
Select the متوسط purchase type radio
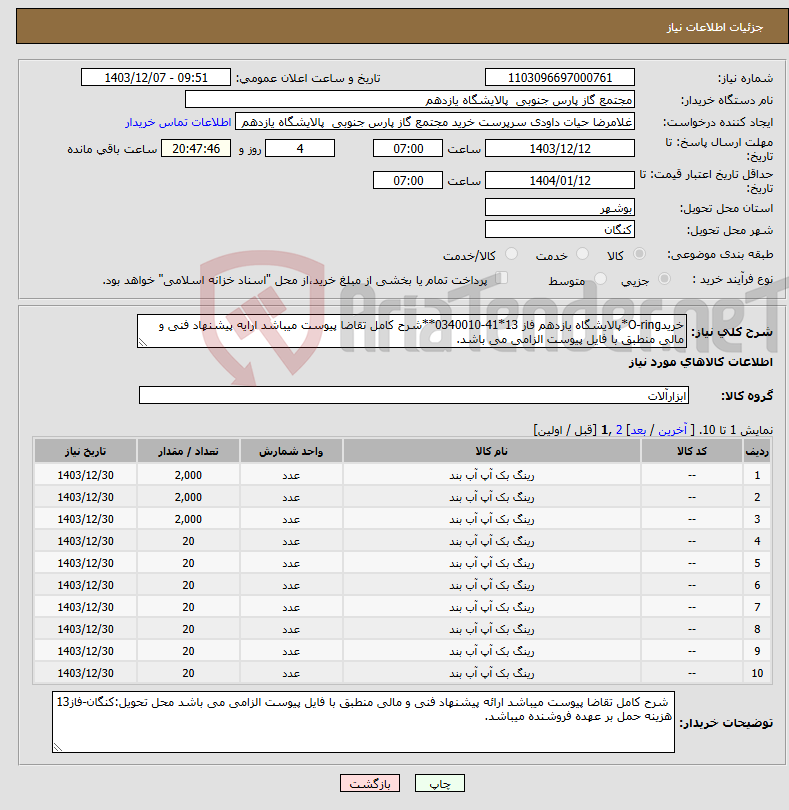pyautogui.click(x=600, y=279)
